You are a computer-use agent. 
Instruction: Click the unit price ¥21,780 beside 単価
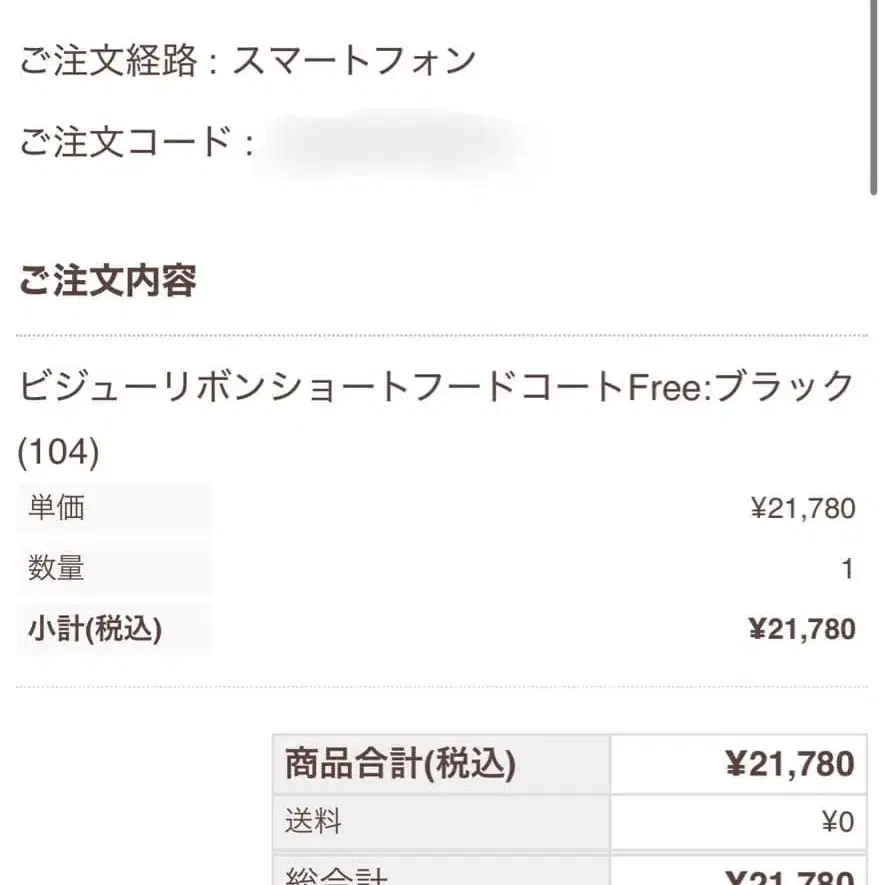tap(802, 509)
